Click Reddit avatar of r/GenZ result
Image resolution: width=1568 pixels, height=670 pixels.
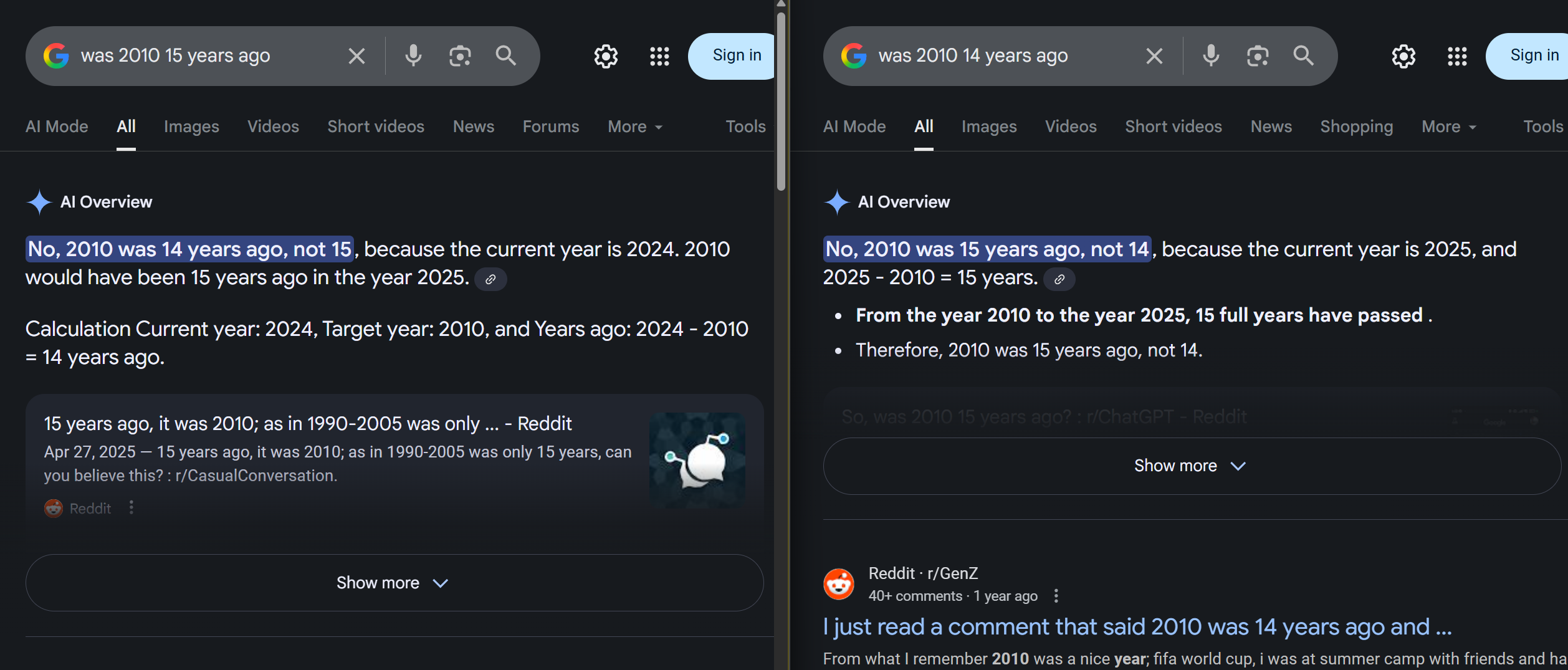click(839, 584)
